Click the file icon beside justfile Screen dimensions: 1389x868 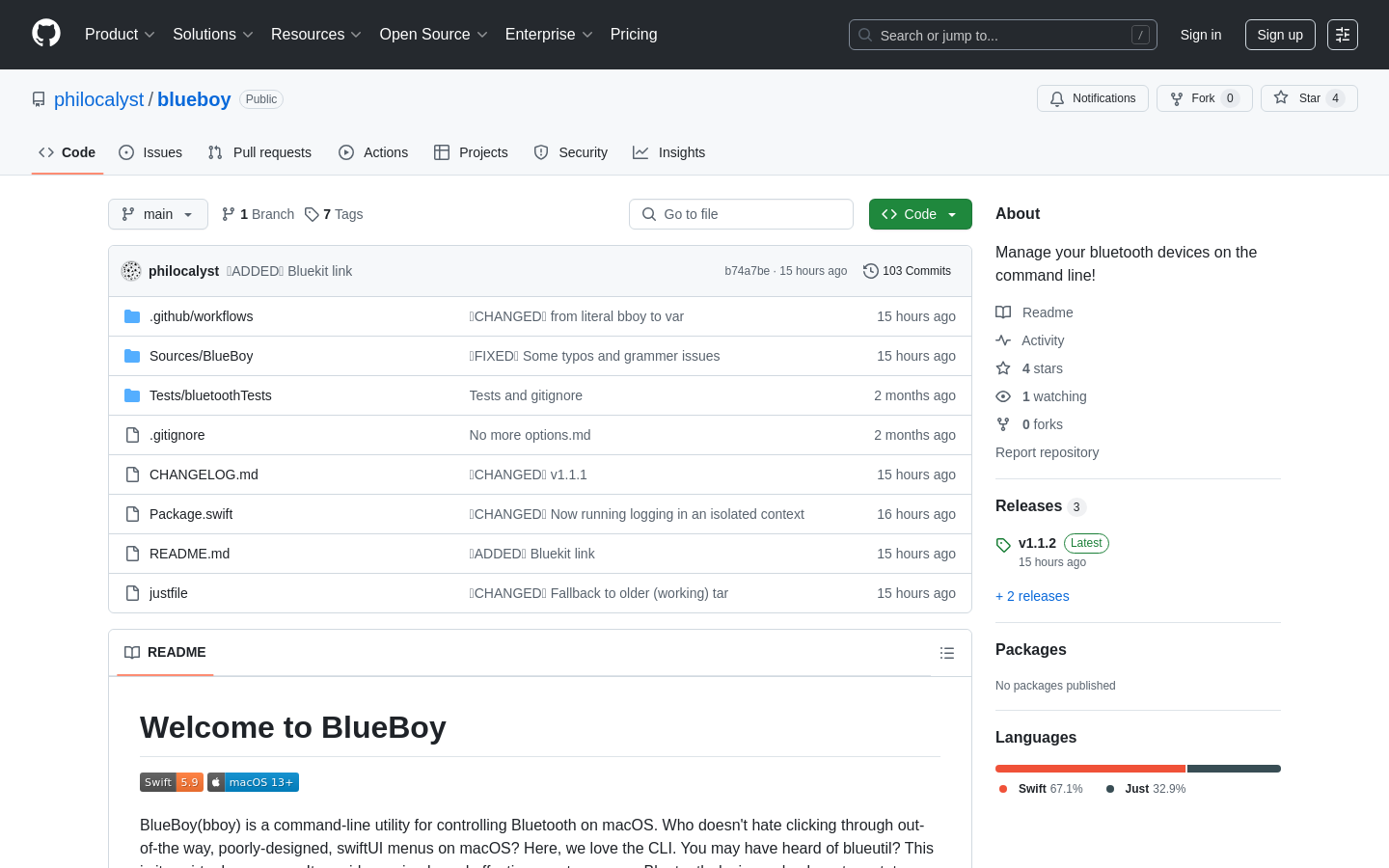pos(132,593)
